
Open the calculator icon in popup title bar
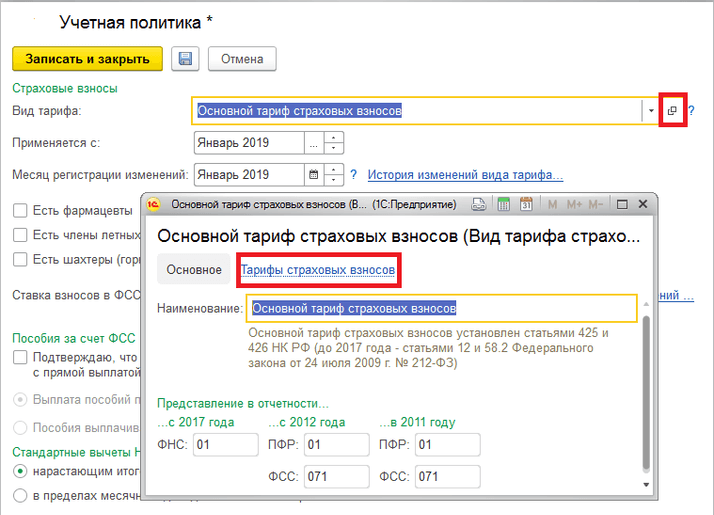tap(503, 204)
